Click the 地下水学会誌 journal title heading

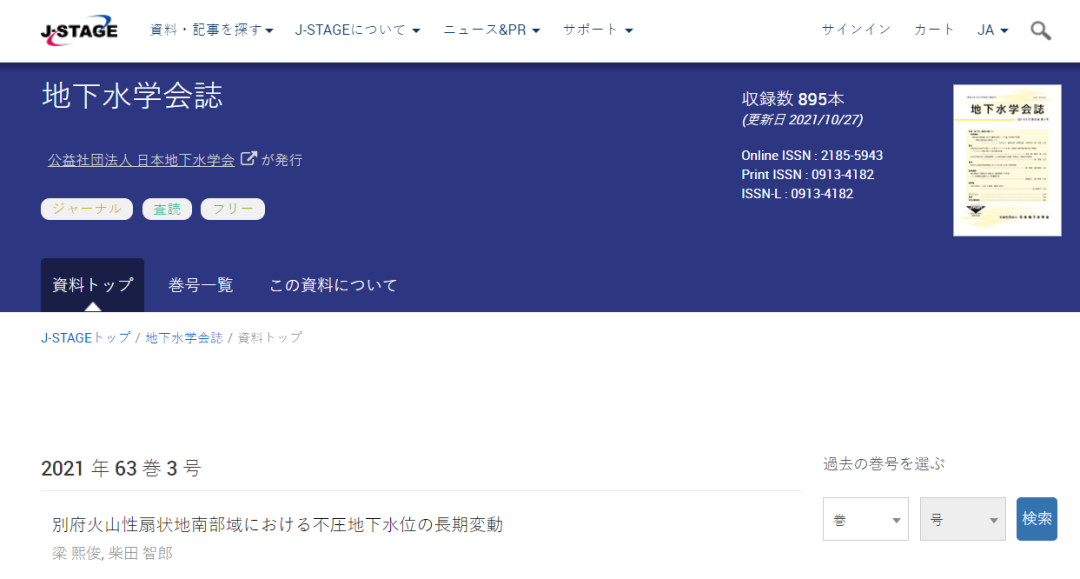click(x=132, y=96)
